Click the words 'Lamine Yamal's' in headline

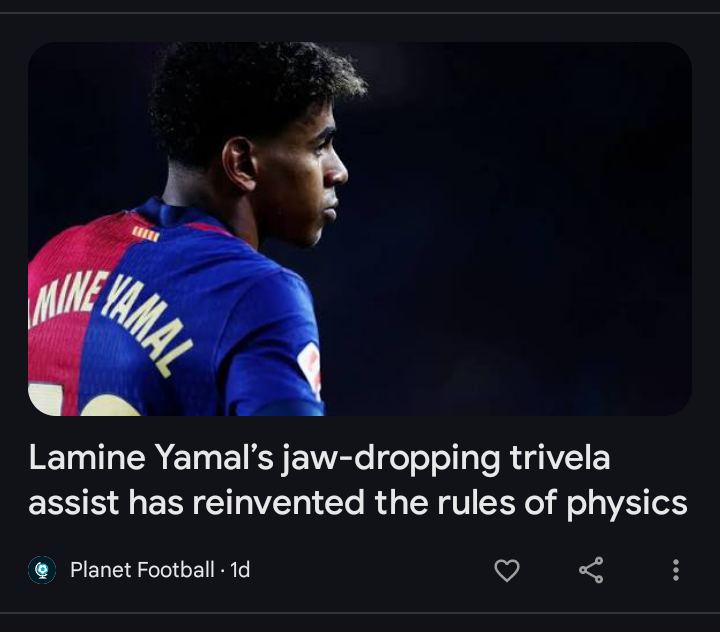pos(152,457)
